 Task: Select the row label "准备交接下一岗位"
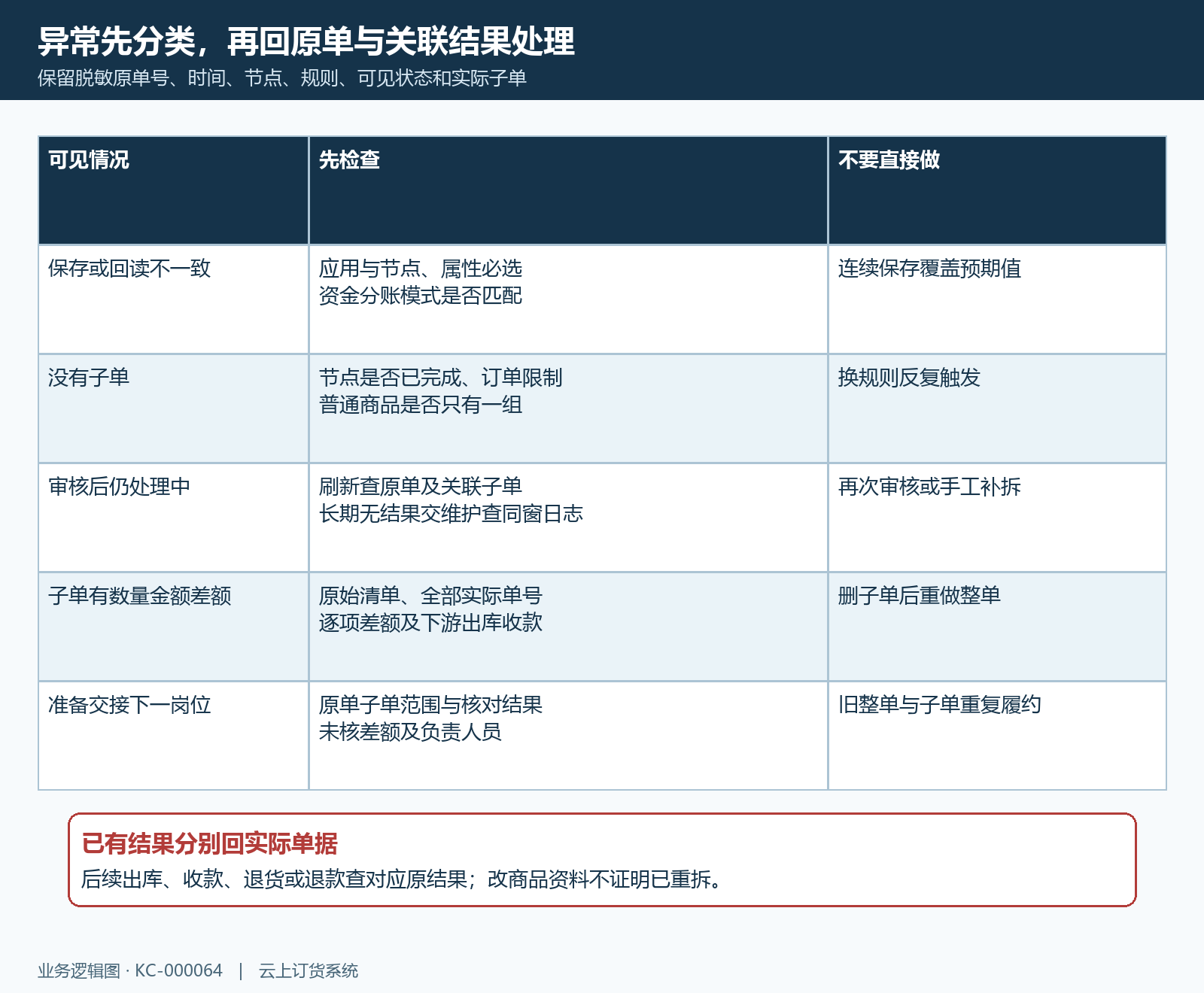tap(129, 705)
